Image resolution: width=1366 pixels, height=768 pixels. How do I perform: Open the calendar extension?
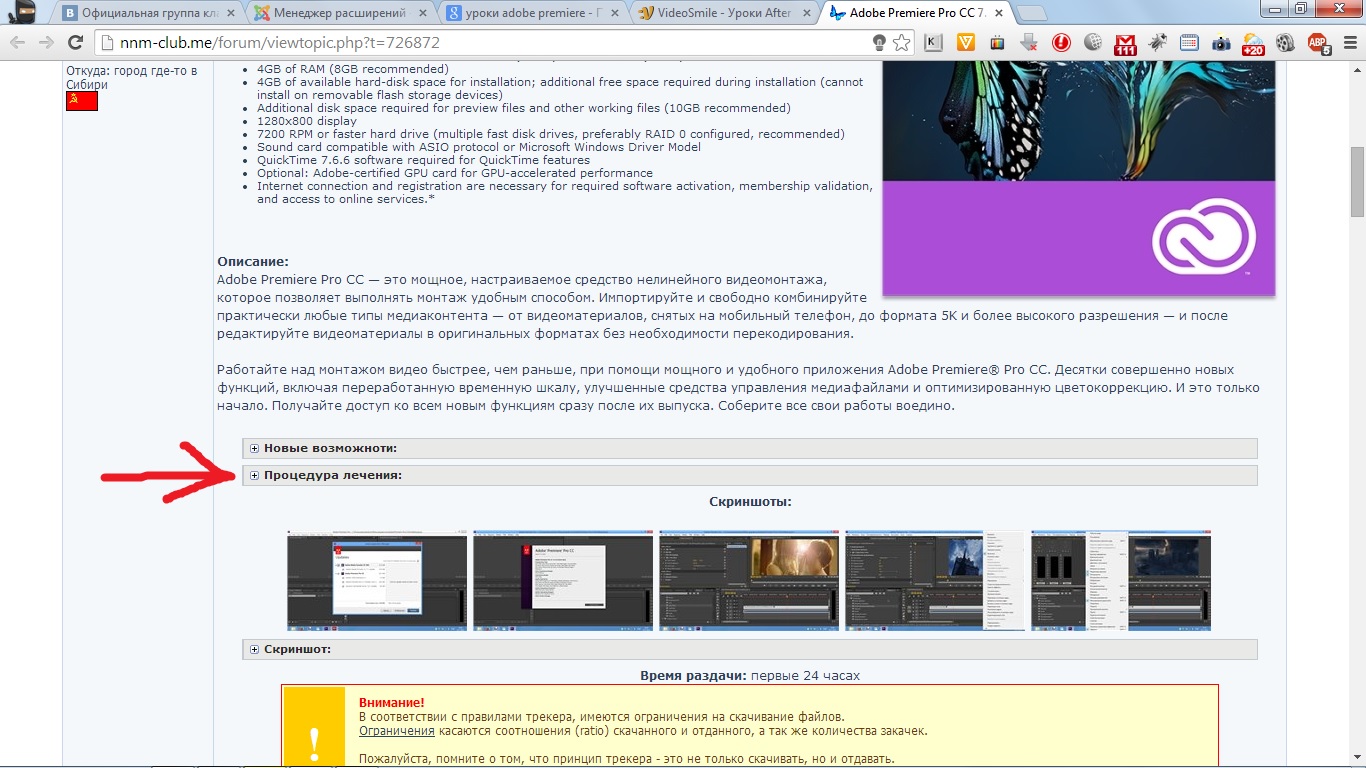1189,43
